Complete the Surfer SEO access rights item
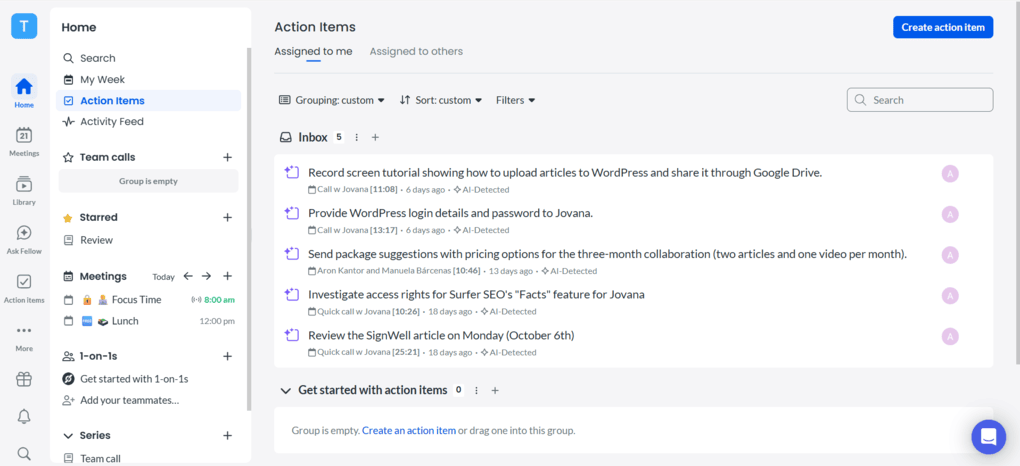This screenshot has height=466, width=1020. click(292, 294)
